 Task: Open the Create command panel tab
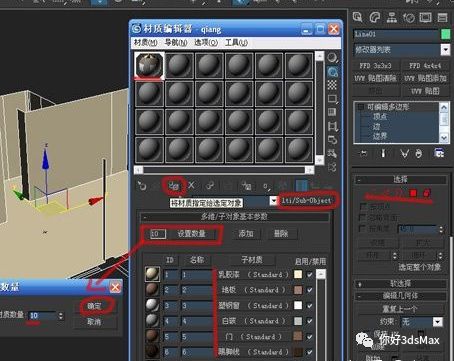(358, 17)
